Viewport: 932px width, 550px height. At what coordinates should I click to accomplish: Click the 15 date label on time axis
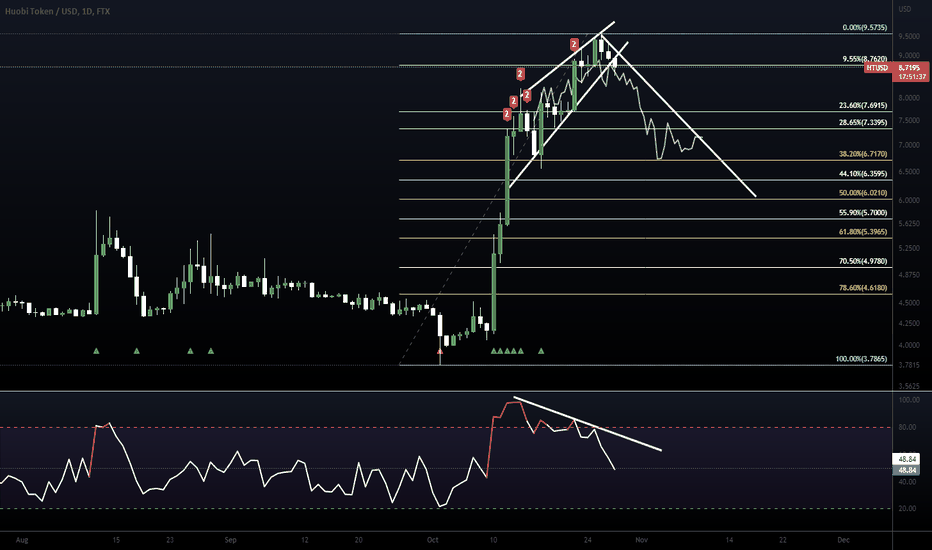point(116,540)
